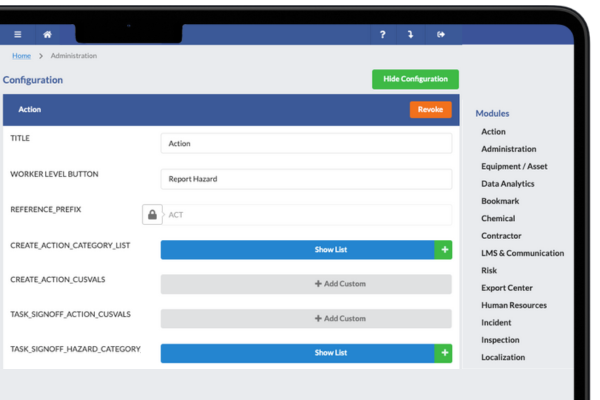Open help via the question mark icon
This screenshot has width=600, height=400.
(382, 34)
